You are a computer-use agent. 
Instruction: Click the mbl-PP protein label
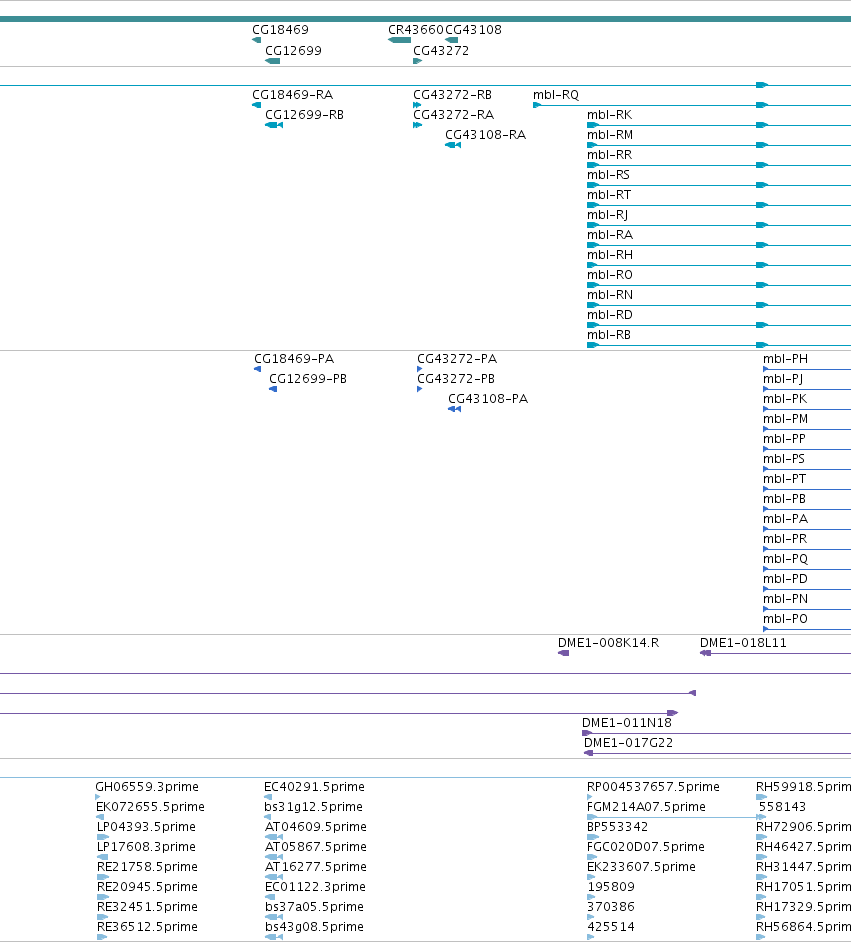[x=784, y=439]
